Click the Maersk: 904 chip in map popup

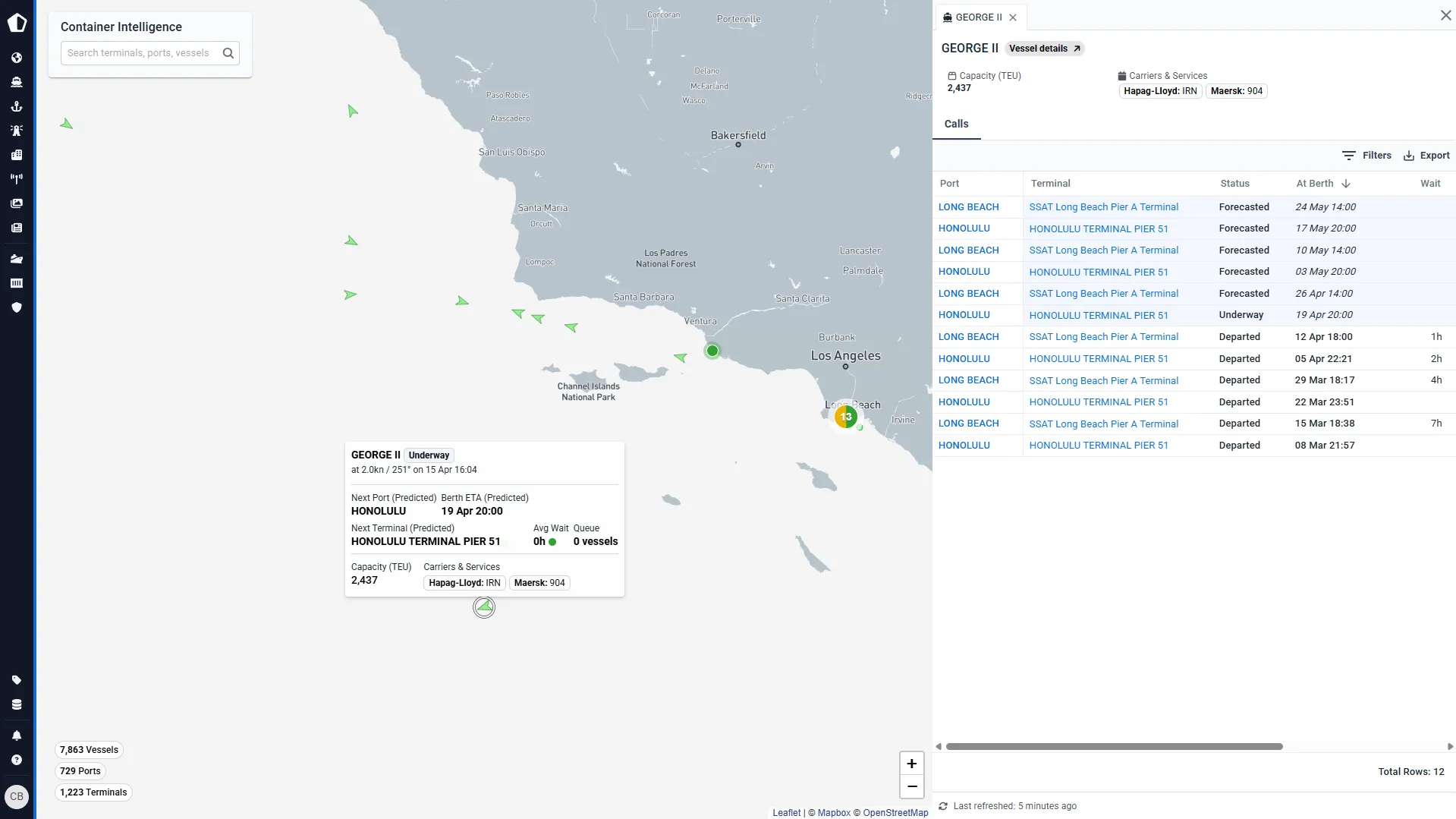click(539, 583)
